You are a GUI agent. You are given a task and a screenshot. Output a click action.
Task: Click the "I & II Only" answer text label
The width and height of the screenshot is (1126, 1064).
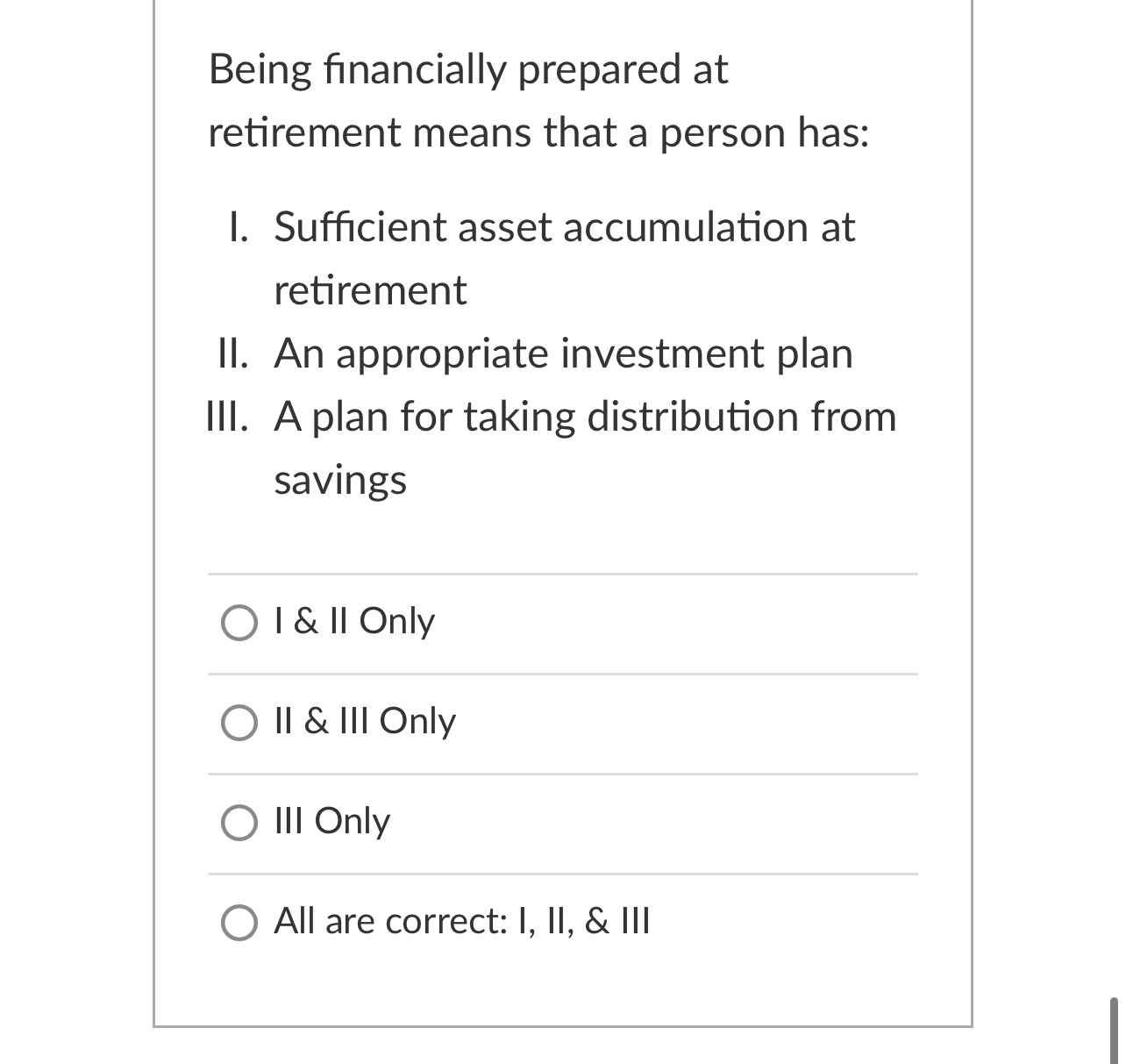tap(353, 621)
